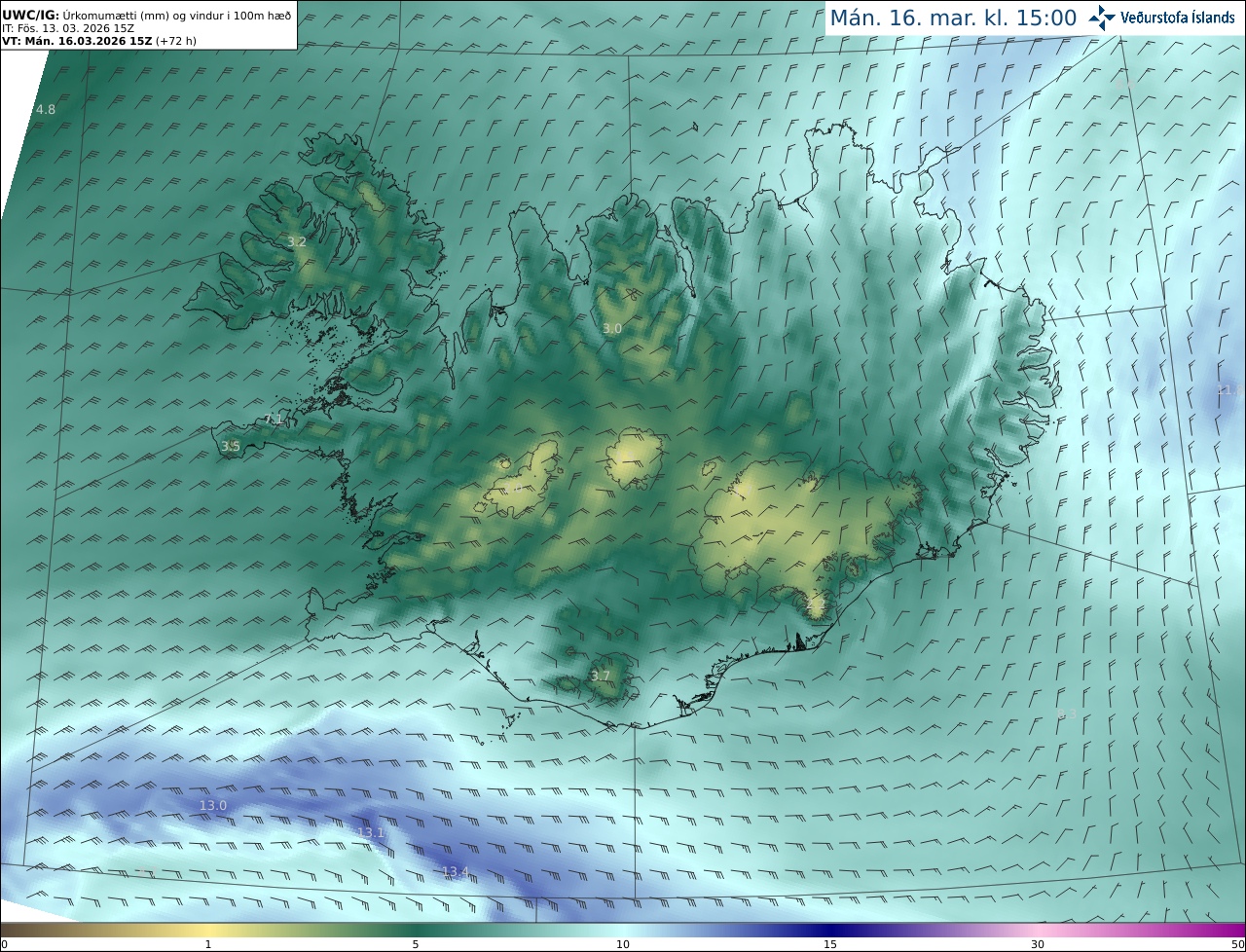Click the 3.2 value over the Westfjords
Screen dimensions: 1246x952
click(297, 241)
